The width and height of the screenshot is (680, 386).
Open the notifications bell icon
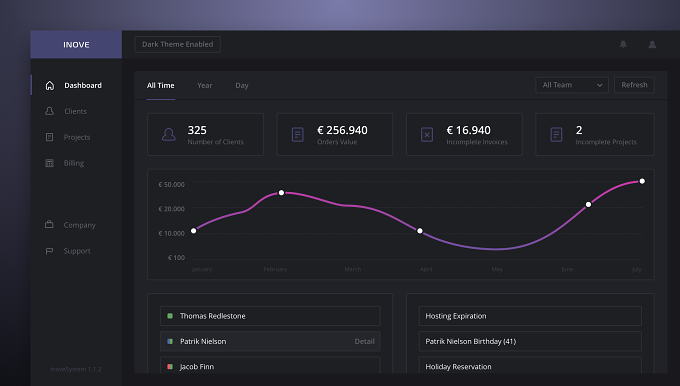pyautogui.click(x=623, y=44)
